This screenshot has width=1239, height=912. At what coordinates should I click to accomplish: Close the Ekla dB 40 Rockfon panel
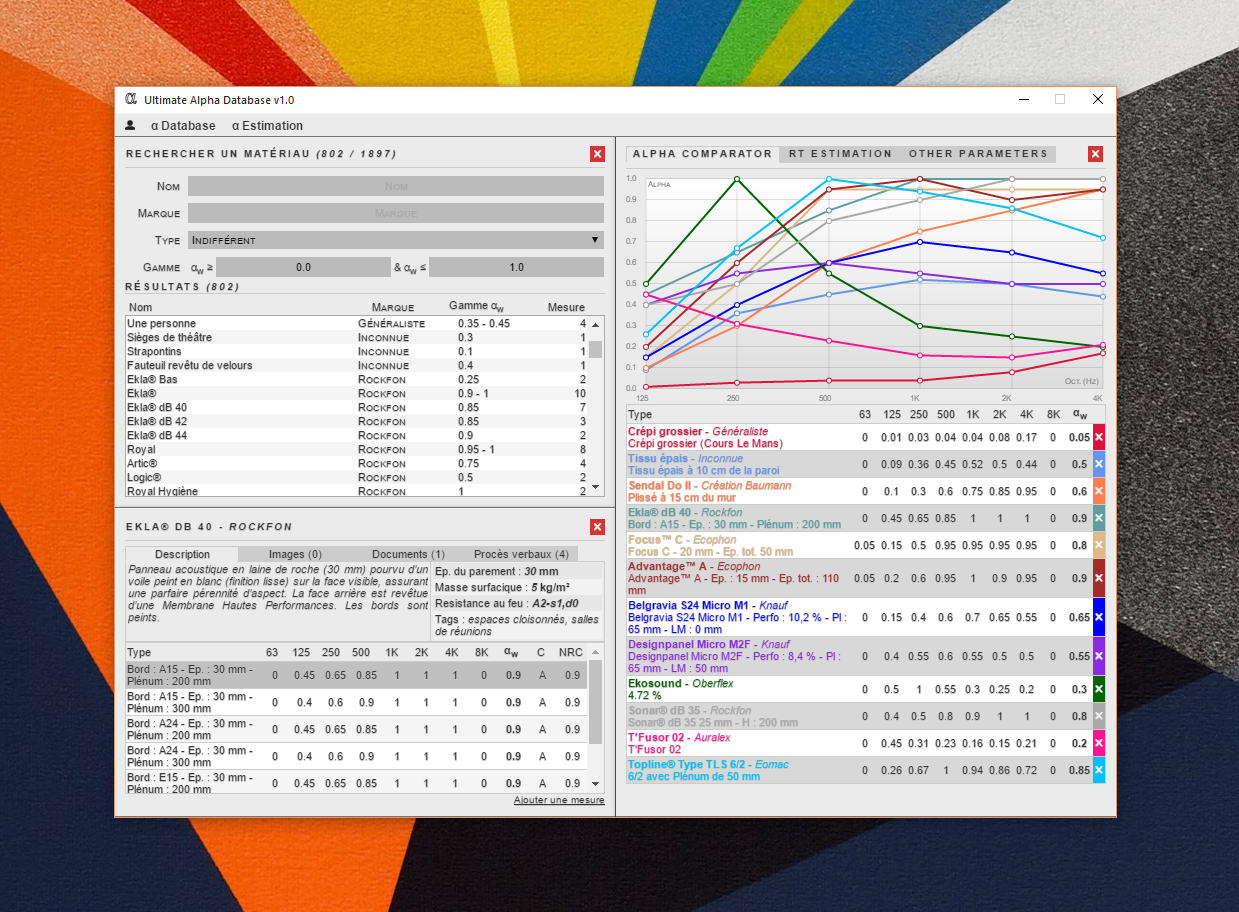(597, 527)
